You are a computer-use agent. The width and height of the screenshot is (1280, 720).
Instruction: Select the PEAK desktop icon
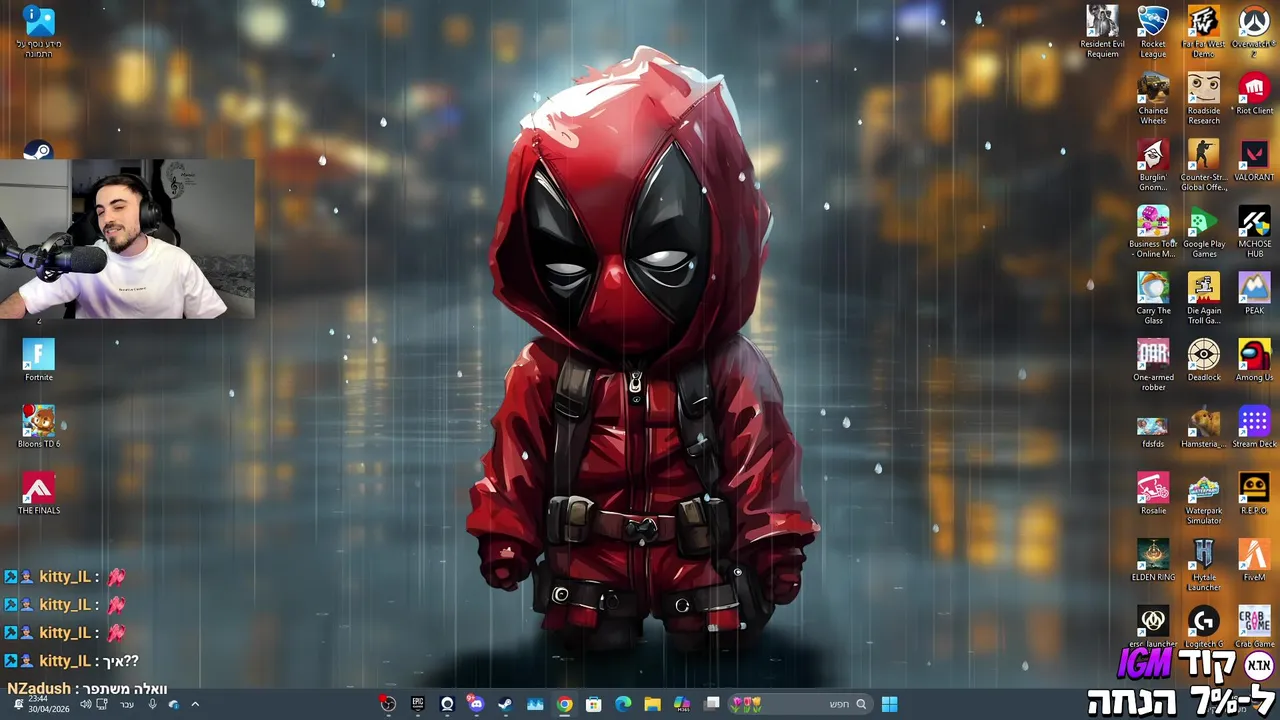click(1254, 293)
